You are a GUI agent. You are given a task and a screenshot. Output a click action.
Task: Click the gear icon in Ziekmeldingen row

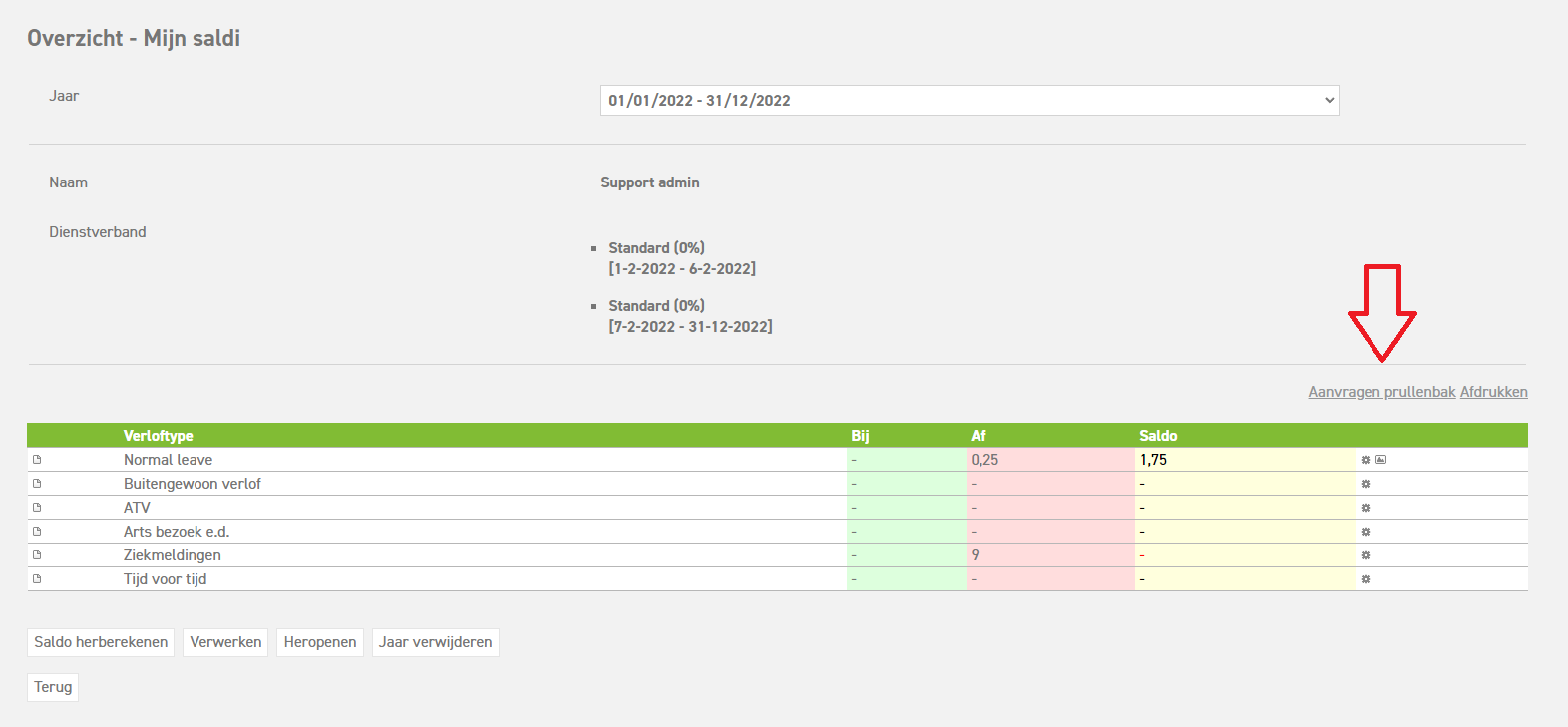point(1366,555)
